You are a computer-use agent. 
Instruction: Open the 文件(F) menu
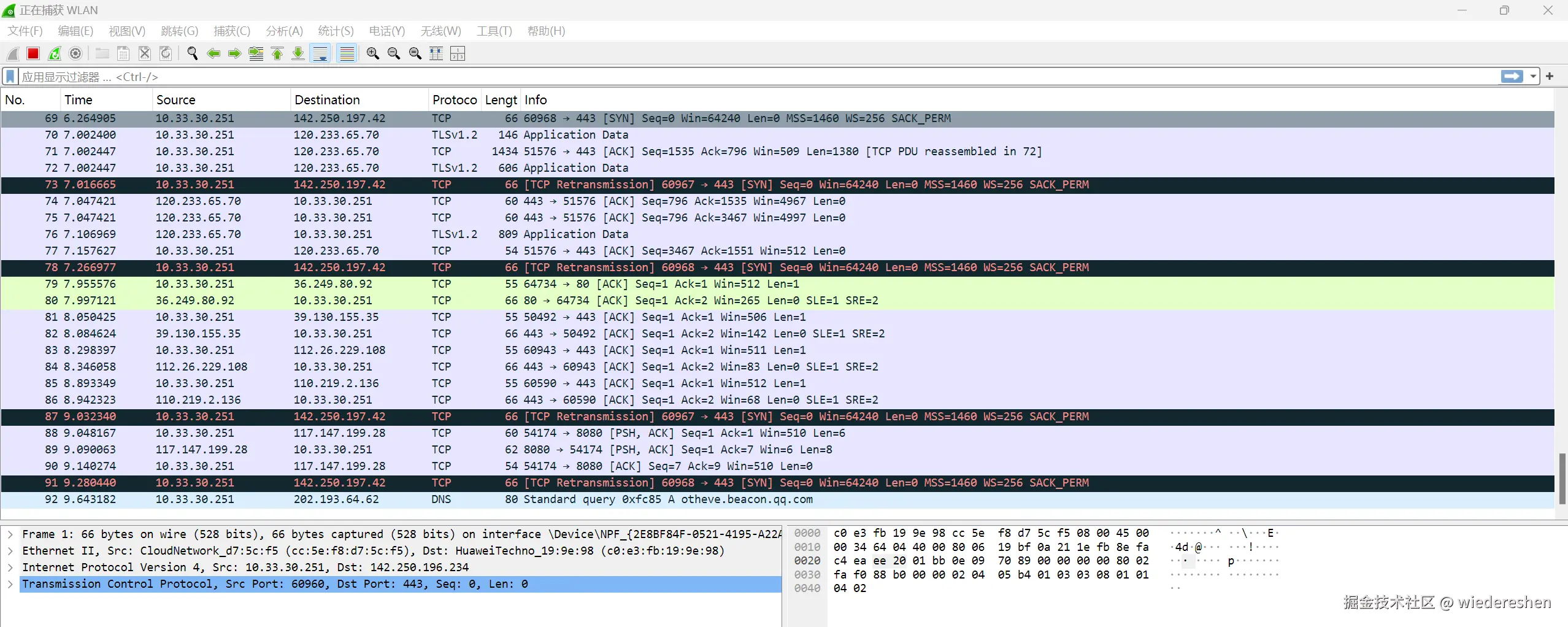[25, 31]
